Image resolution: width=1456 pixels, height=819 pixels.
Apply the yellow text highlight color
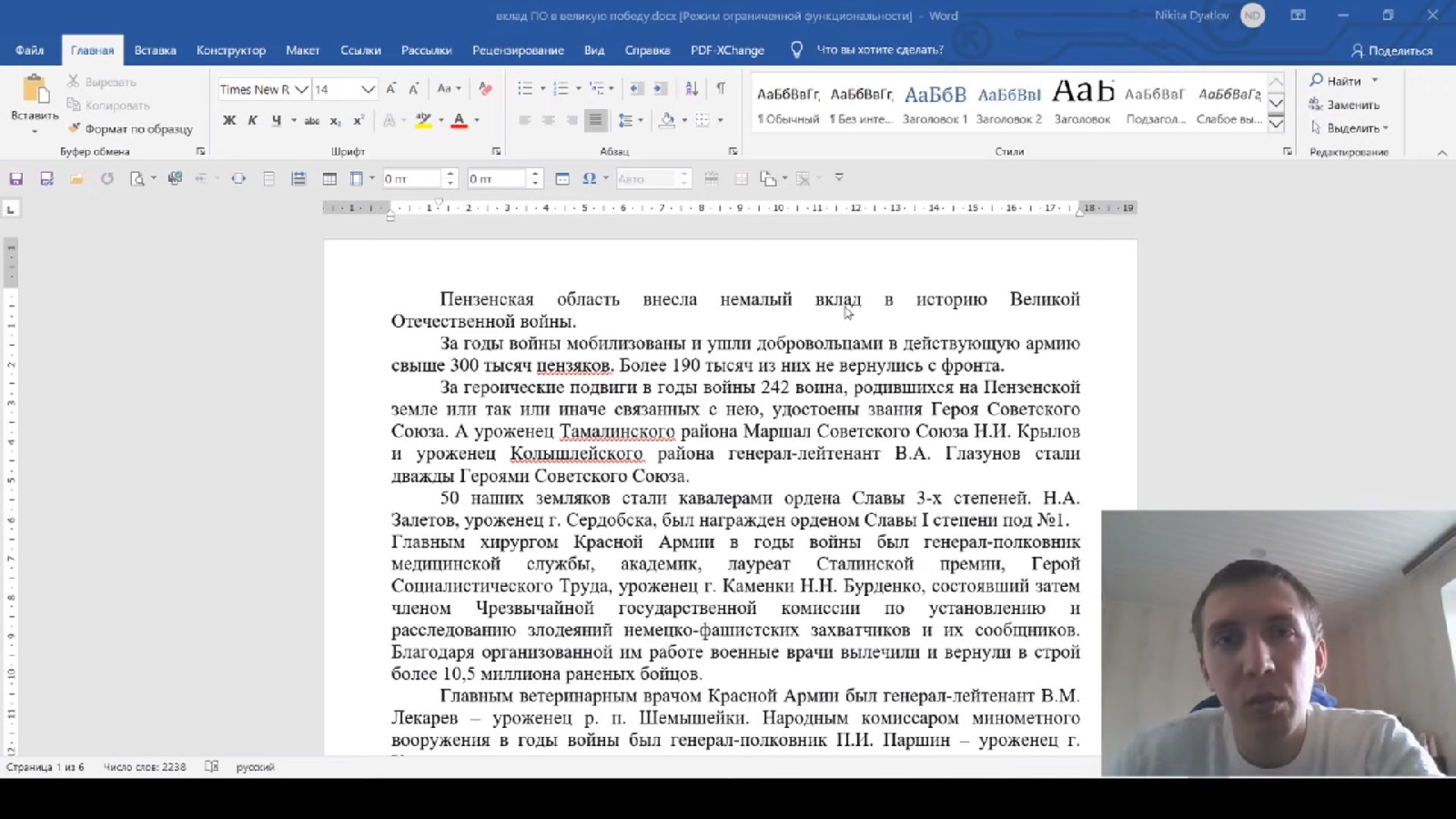tap(423, 120)
